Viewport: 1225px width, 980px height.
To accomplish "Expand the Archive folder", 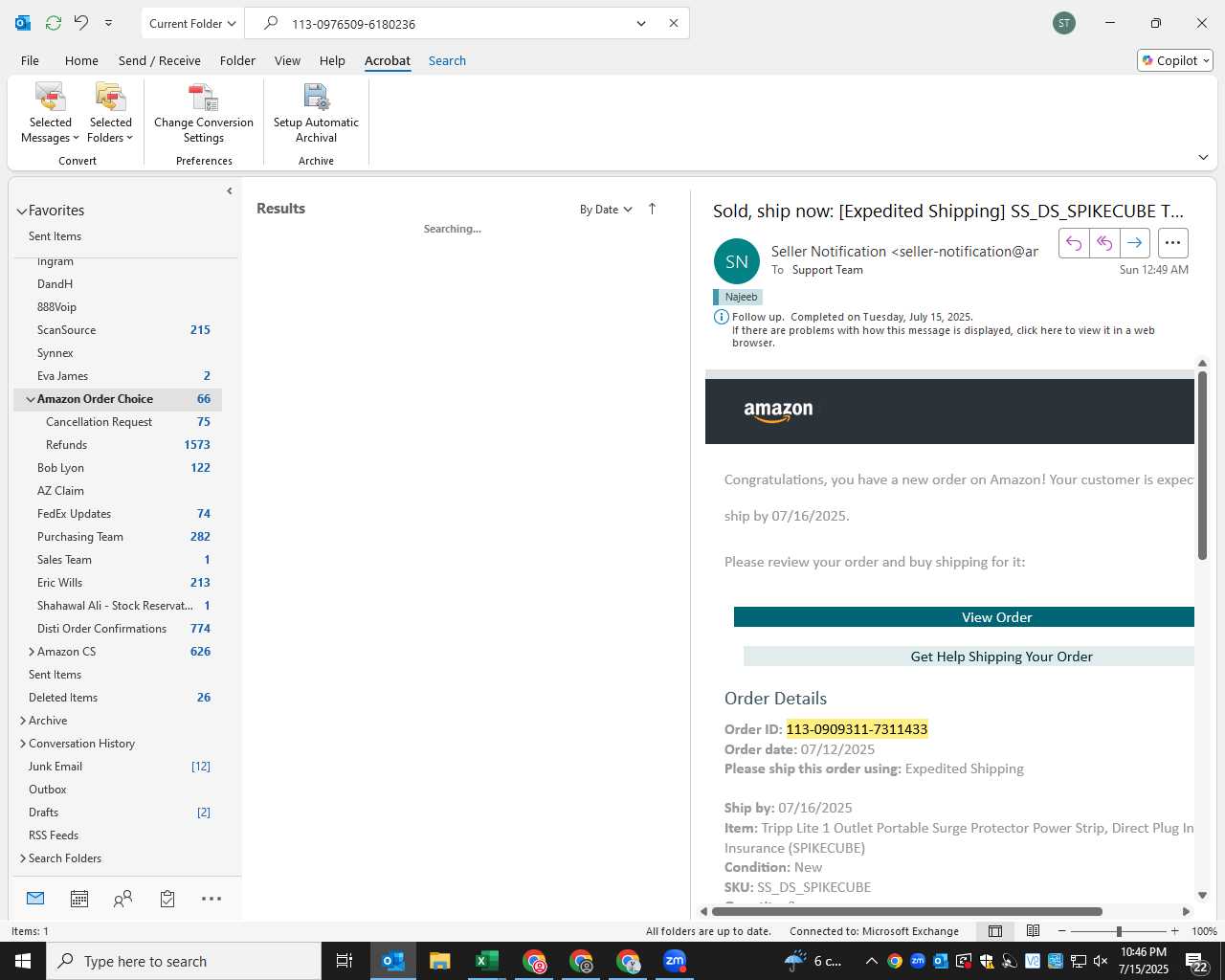I will coord(23,721).
